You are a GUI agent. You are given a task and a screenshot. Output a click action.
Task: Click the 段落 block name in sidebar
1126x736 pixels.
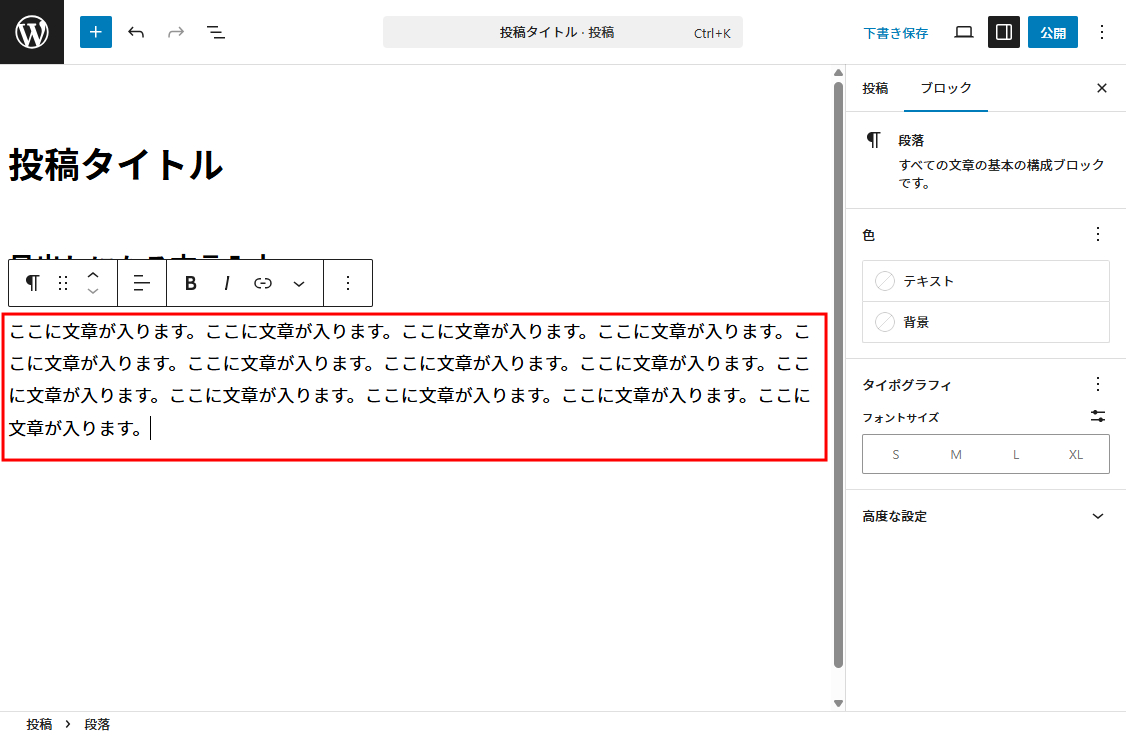[x=911, y=141]
